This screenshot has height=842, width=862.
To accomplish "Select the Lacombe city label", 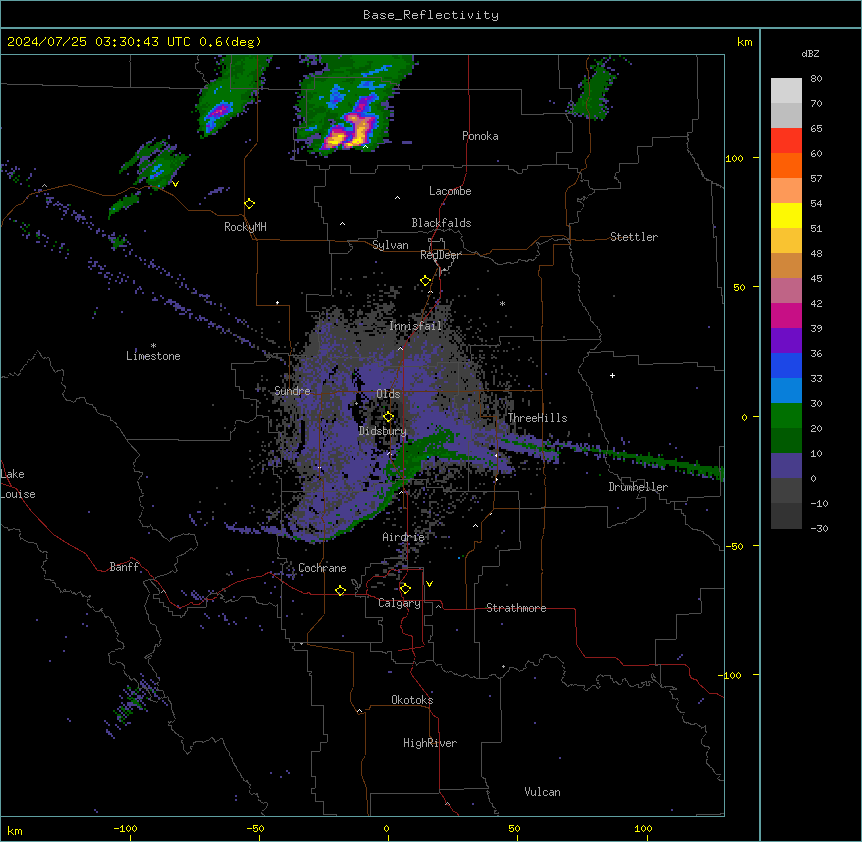I will pos(450,191).
